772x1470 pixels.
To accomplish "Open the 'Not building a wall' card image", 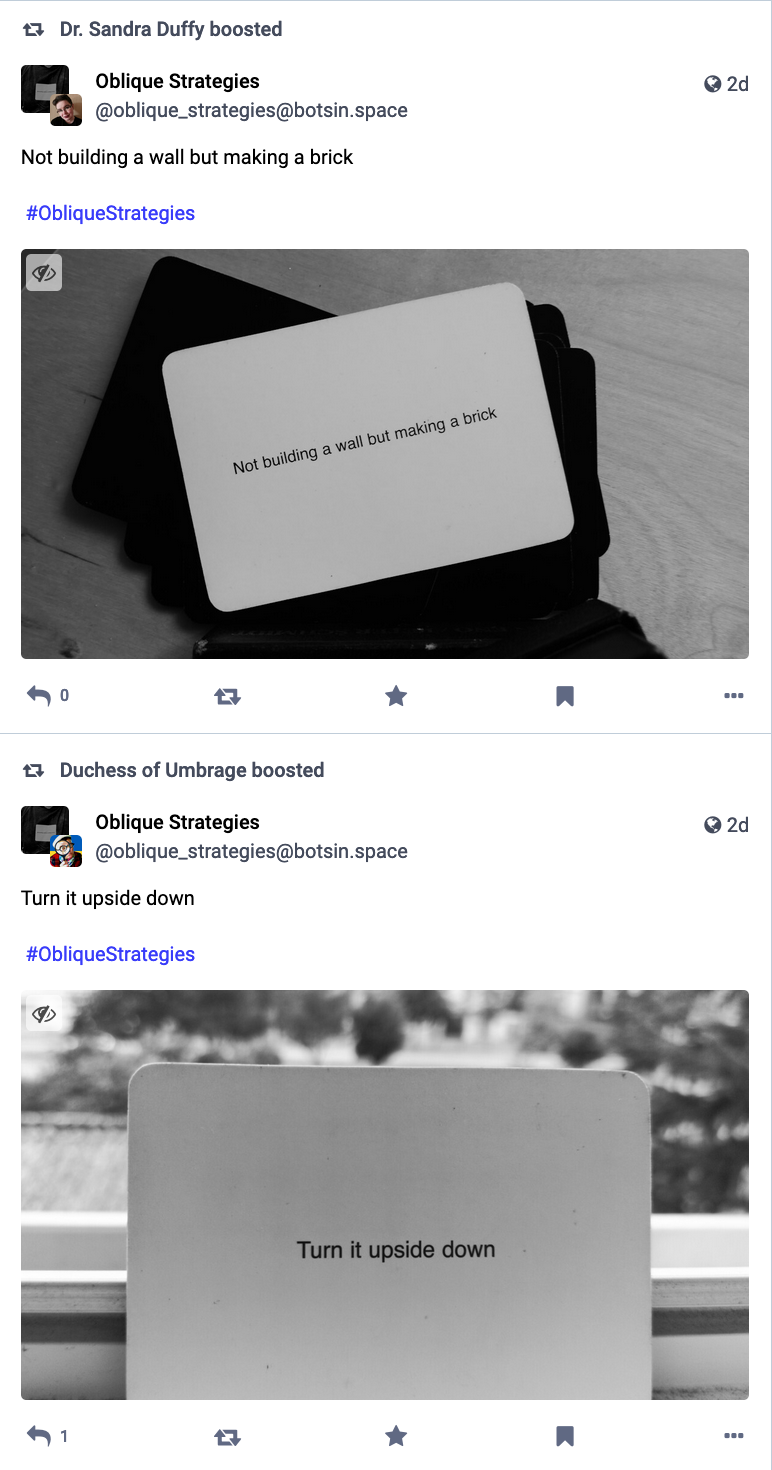I will point(385,454).
